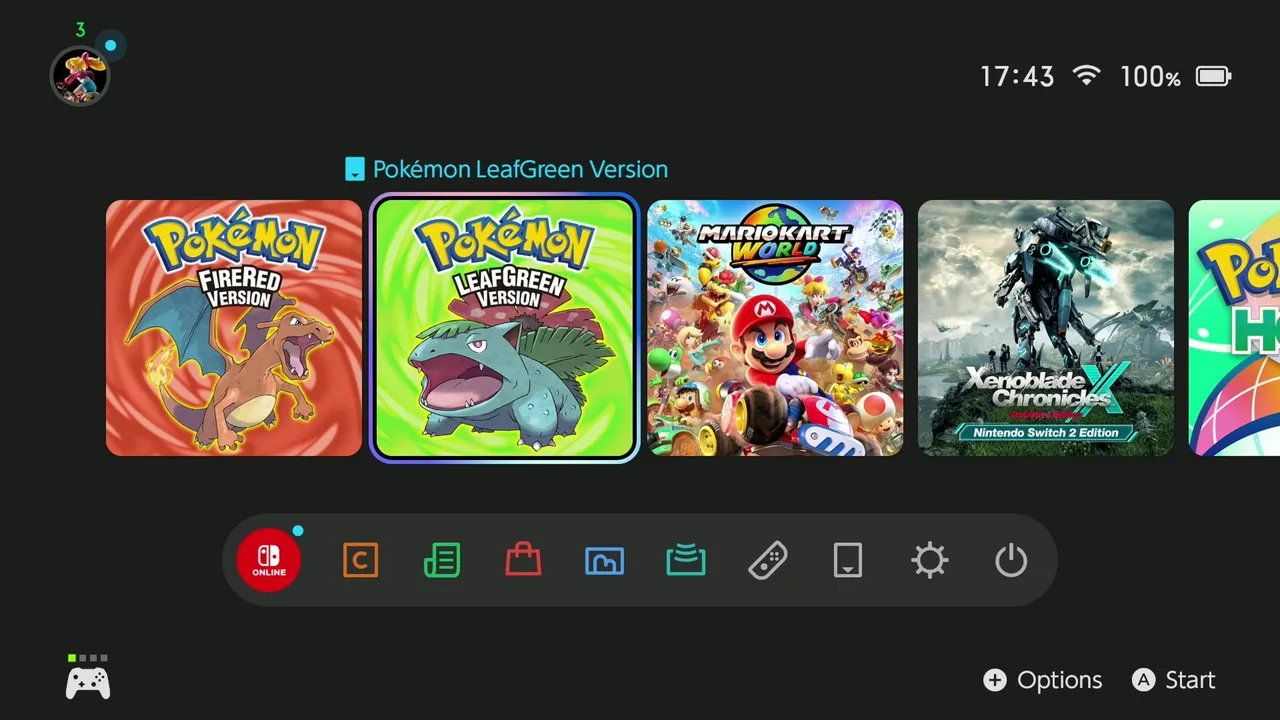
Task: Click the 100% battery percentage
Action: point(1150,76)
